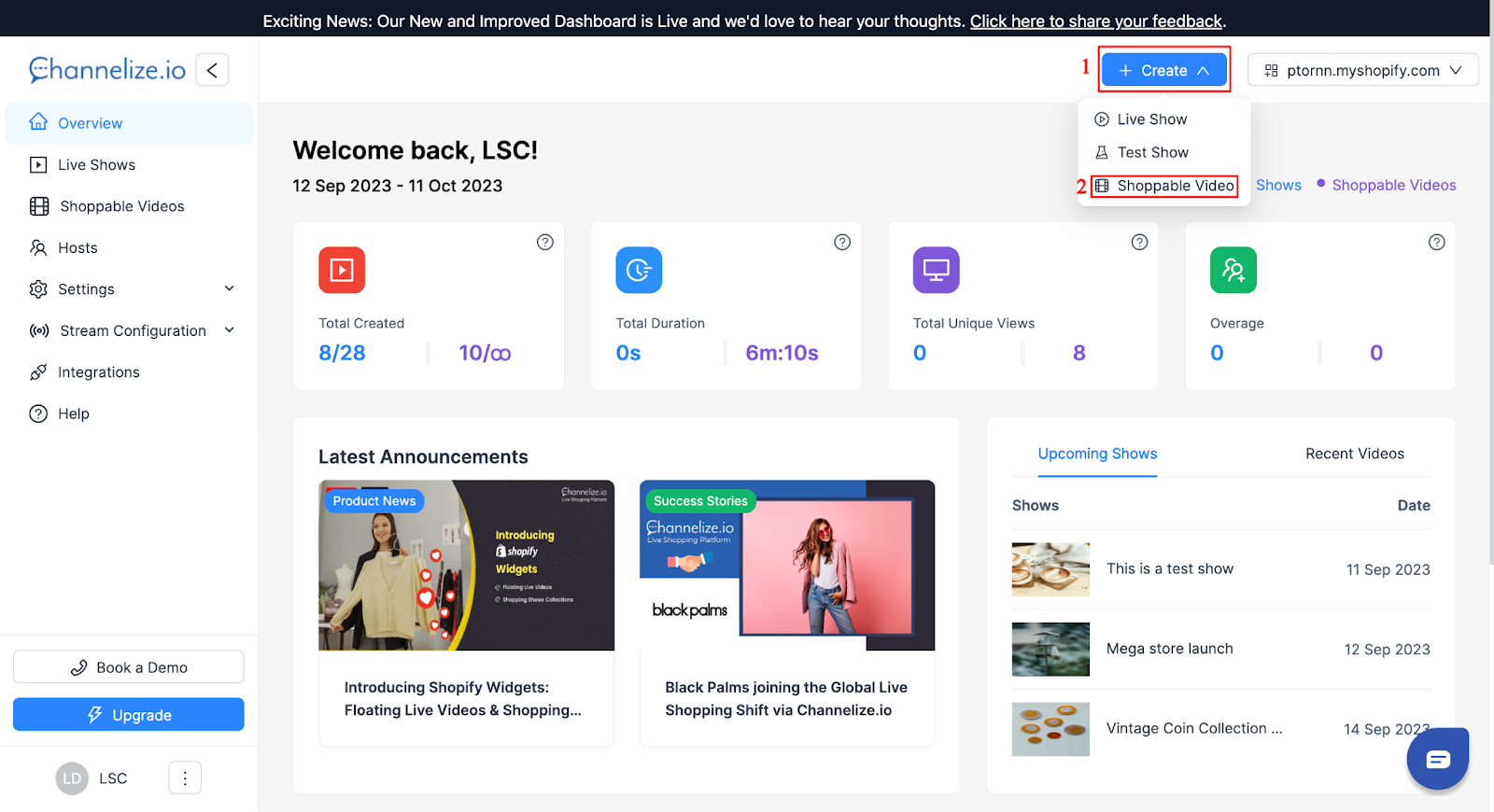Screen dimensions: 1494x812
Task: Click the Settings gear icon
Action: (38, 289)
